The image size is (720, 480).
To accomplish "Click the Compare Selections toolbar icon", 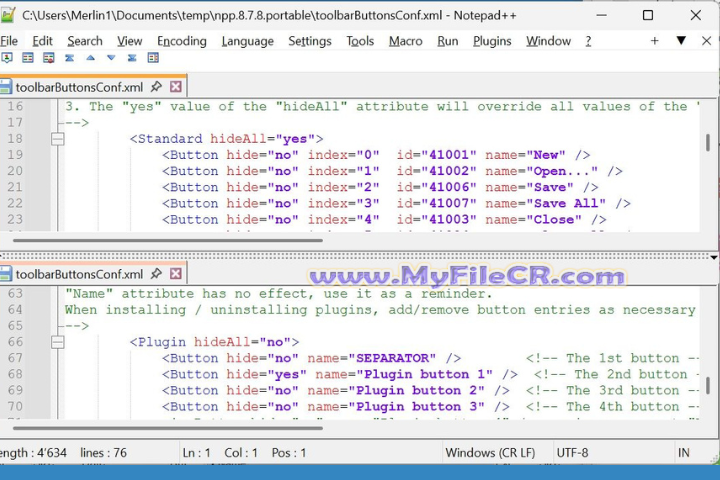I will click(49, 58).
